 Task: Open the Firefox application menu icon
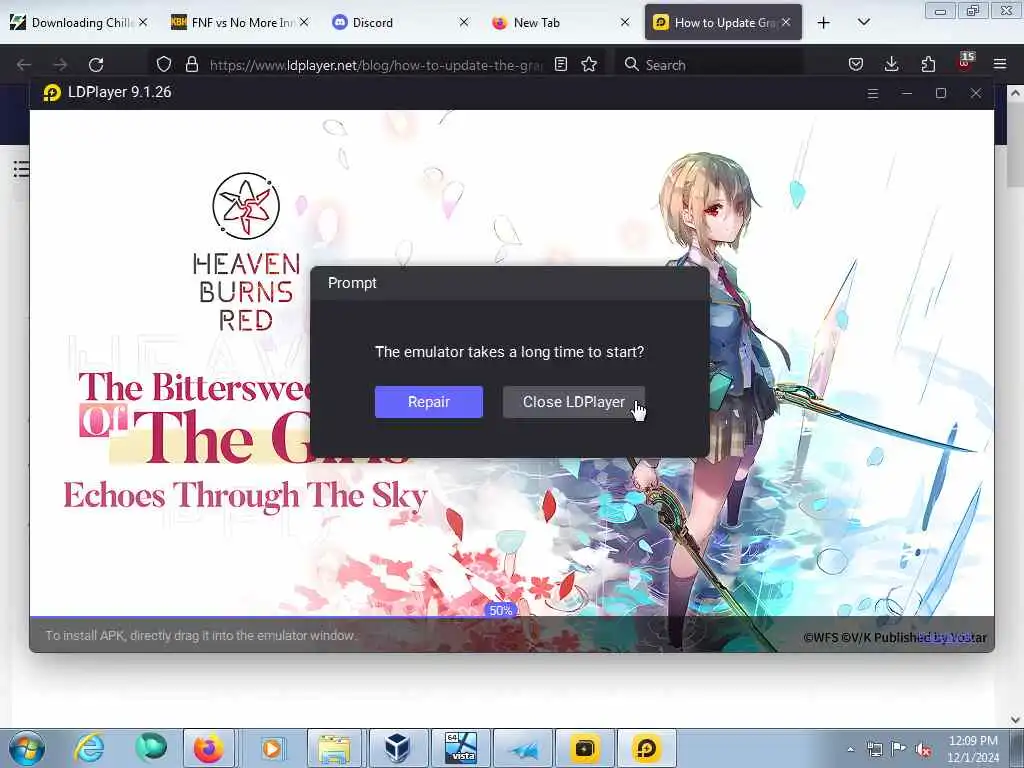(1000, 64)
